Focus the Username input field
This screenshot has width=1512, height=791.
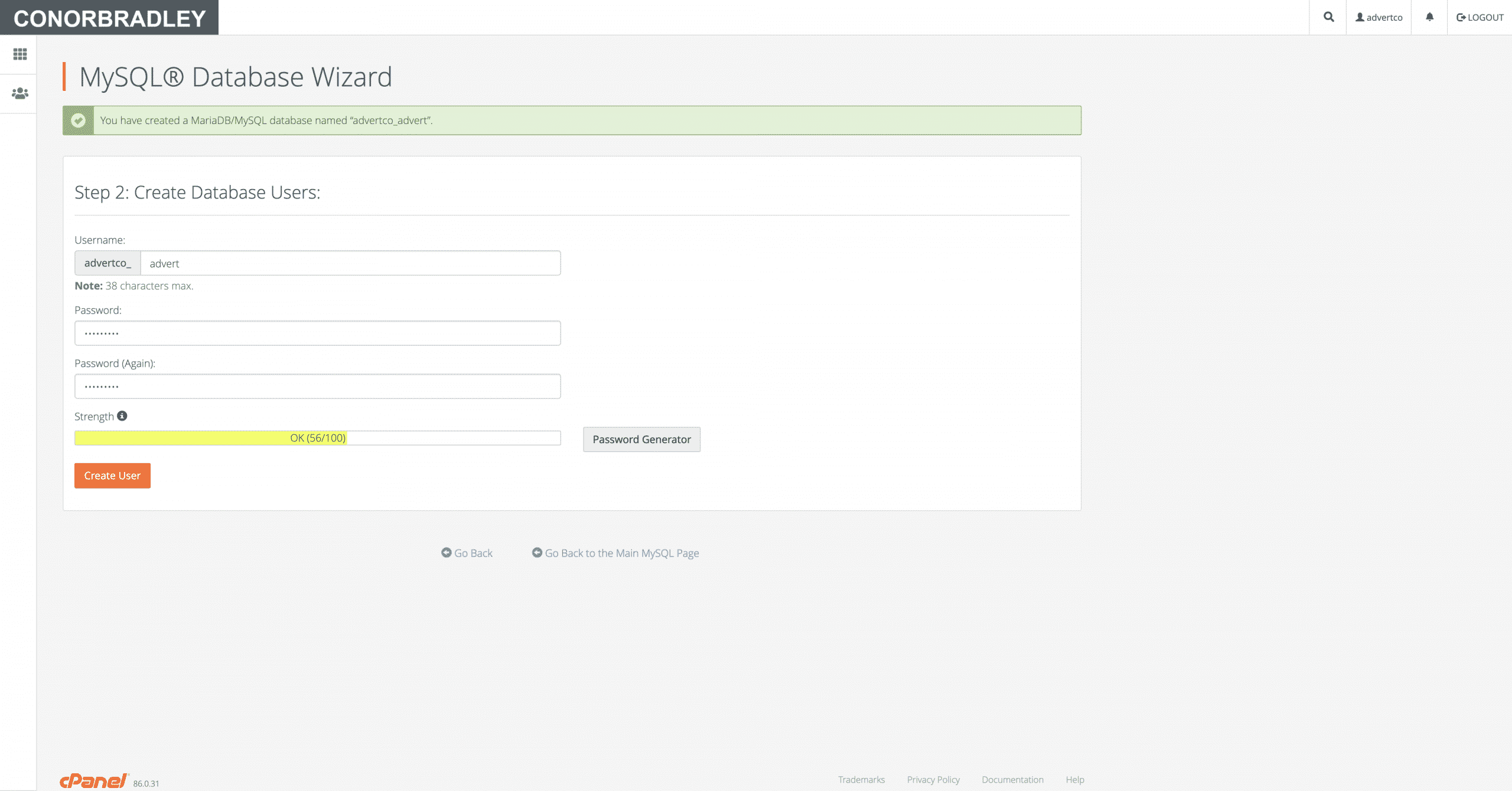click(x=351, y=263)
